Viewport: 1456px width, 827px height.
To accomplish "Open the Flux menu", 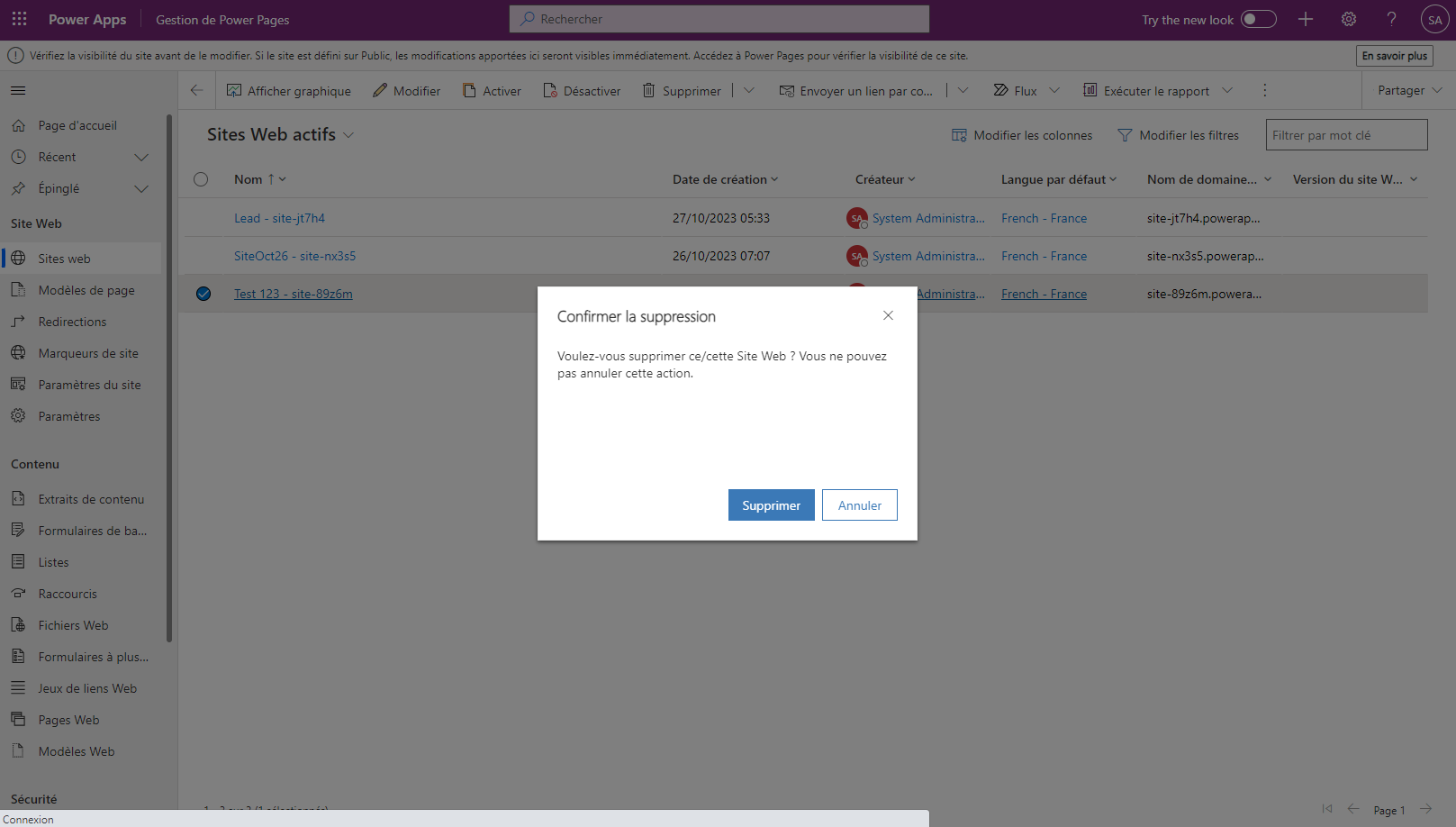I will [1026, 90].
